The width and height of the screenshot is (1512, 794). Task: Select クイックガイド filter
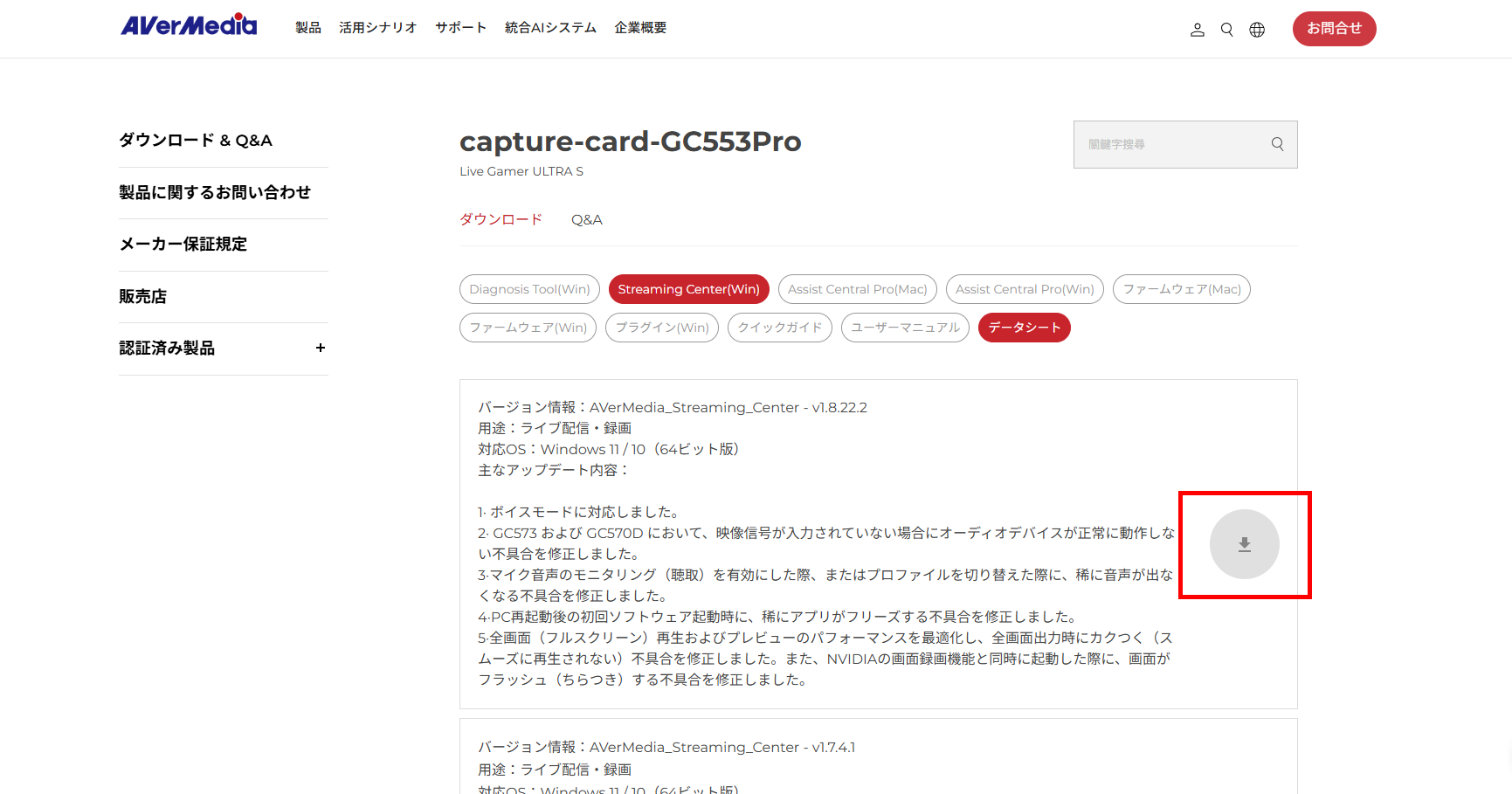point(780,328)
